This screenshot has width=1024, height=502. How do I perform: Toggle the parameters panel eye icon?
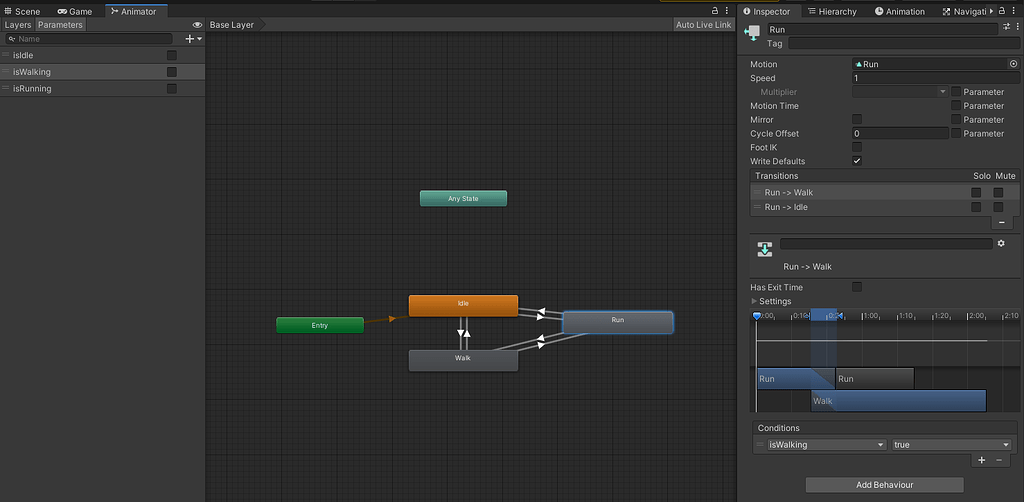click(197, 25)
